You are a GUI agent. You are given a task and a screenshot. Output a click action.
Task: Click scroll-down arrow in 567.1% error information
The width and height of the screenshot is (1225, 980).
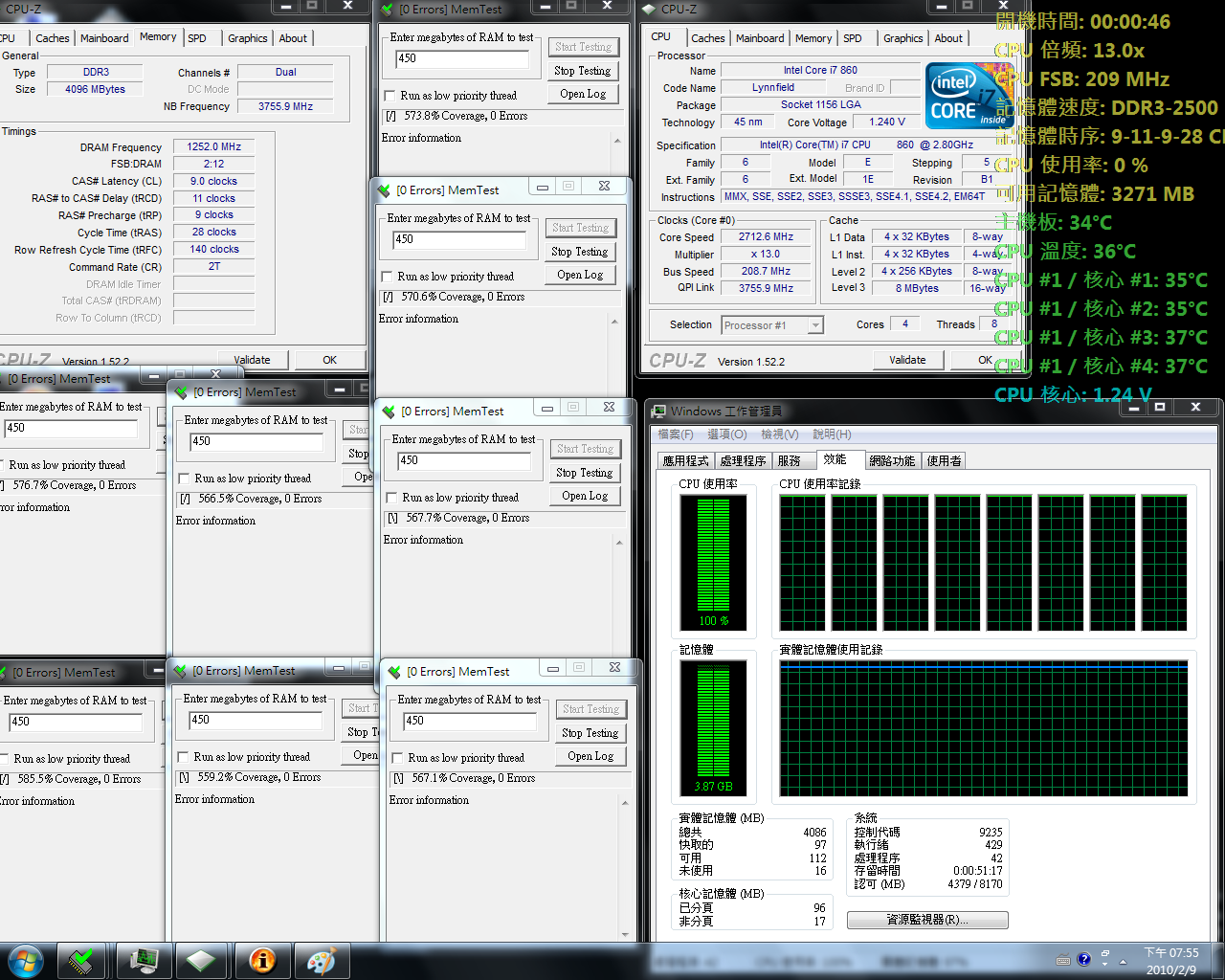[625, 934]
